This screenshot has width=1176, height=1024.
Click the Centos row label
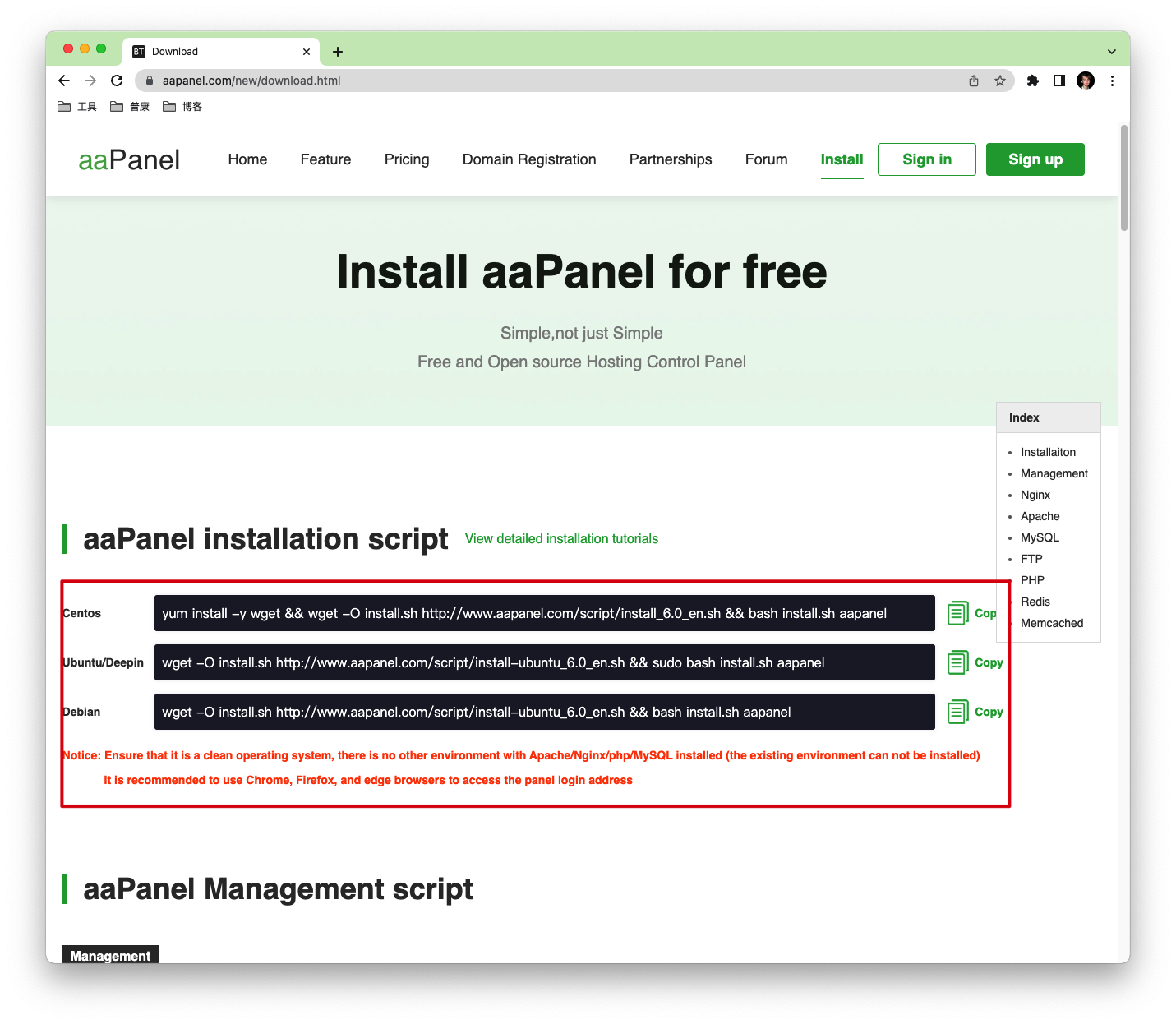point(81,613)
